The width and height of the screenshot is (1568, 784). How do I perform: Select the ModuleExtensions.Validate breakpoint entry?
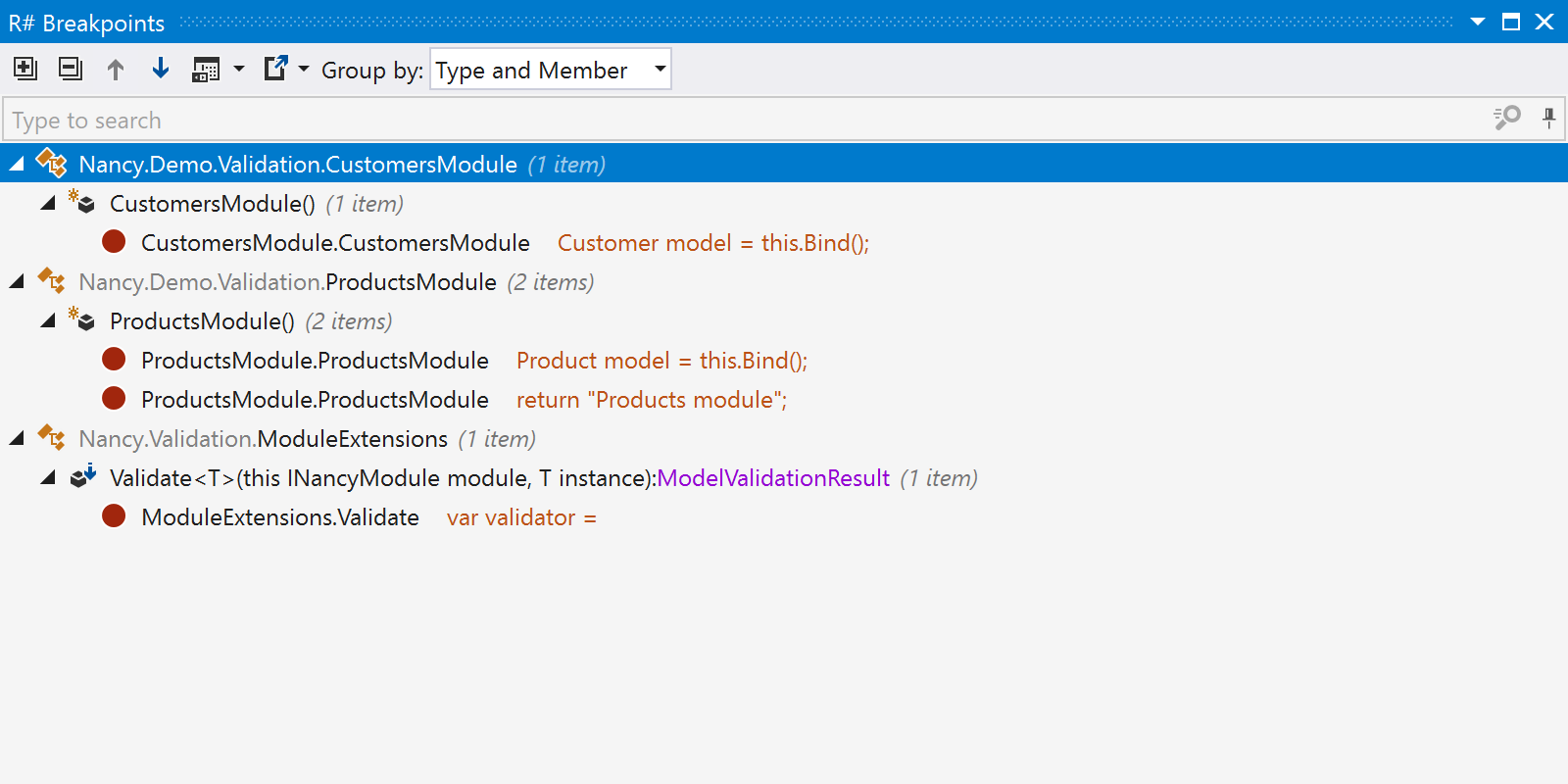tap(784, 517)
